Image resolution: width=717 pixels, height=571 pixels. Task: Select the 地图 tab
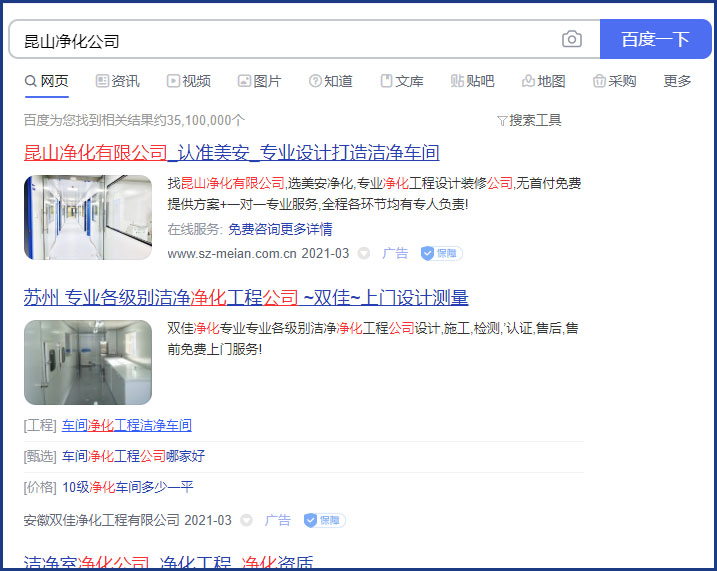click(x=544, y=81)
